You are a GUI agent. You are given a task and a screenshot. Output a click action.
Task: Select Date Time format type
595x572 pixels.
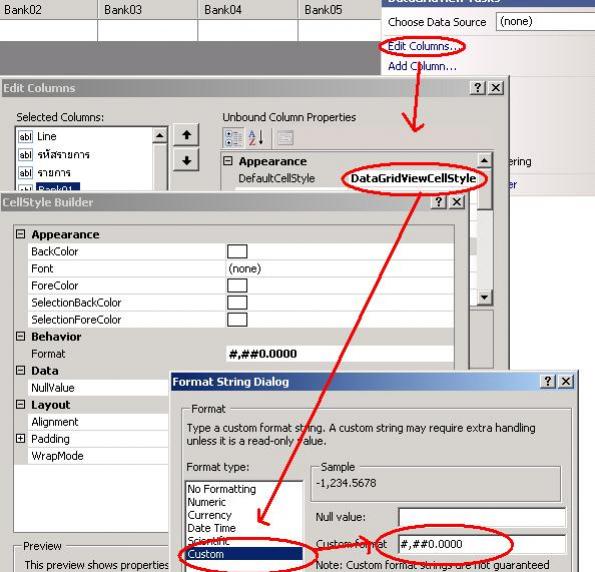211,528
